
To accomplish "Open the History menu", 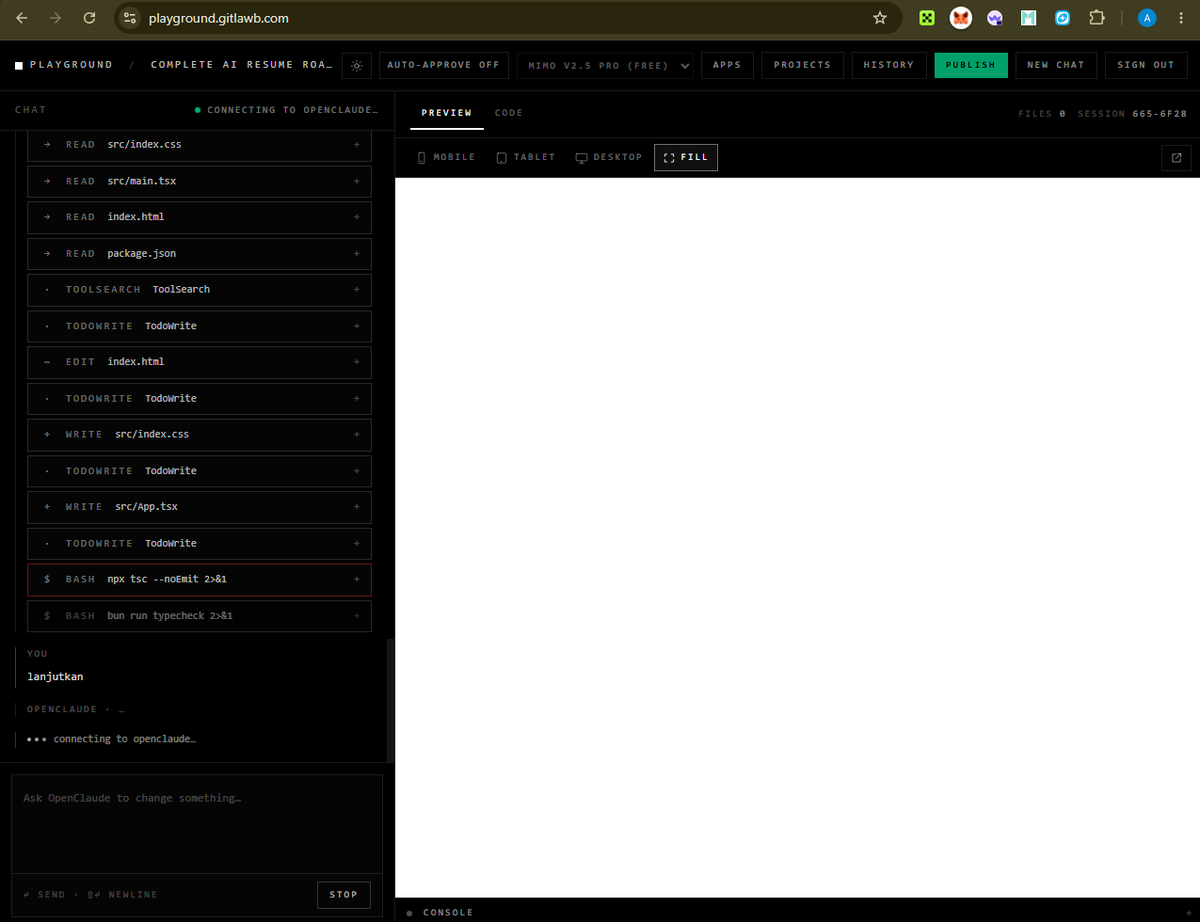I will pyautogui.click(x=889, y=65).
